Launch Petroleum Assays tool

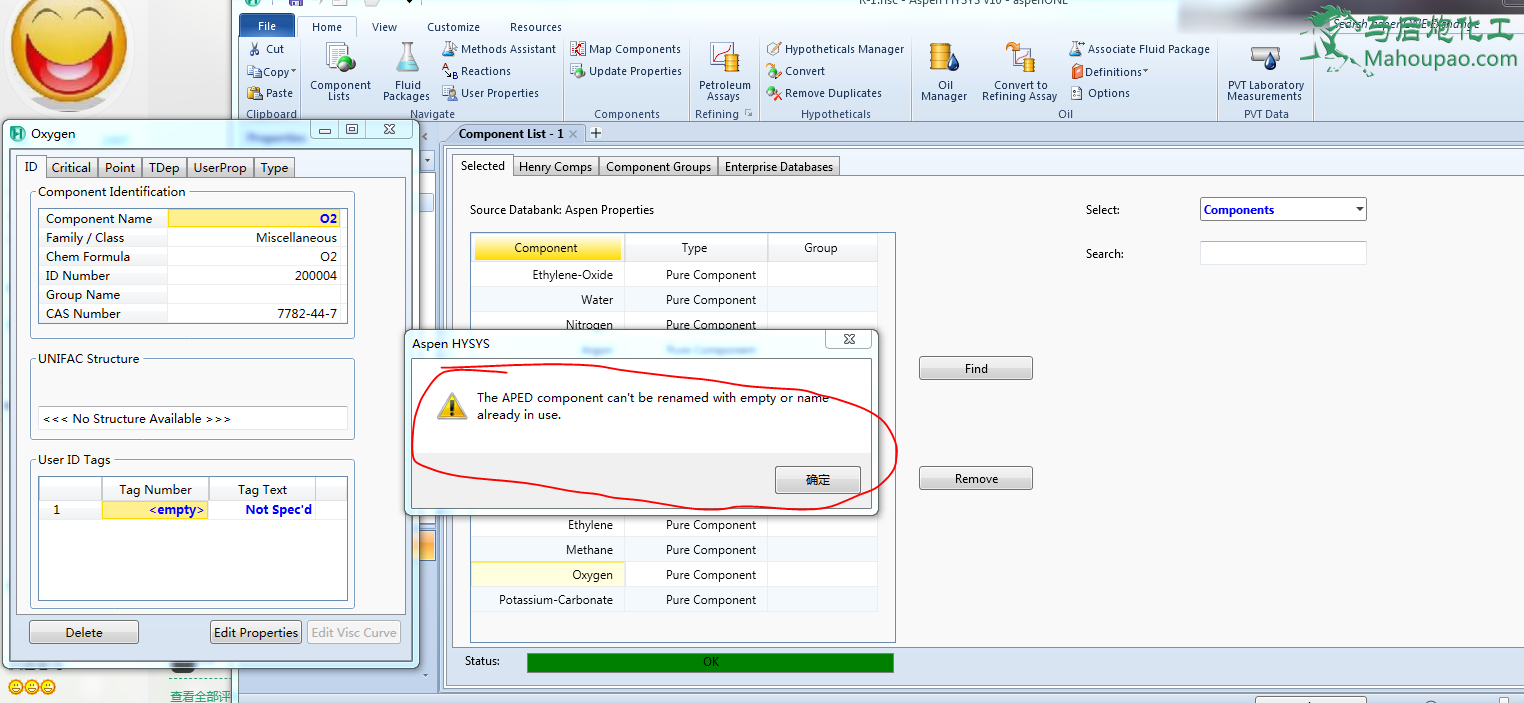pos(724,72)
